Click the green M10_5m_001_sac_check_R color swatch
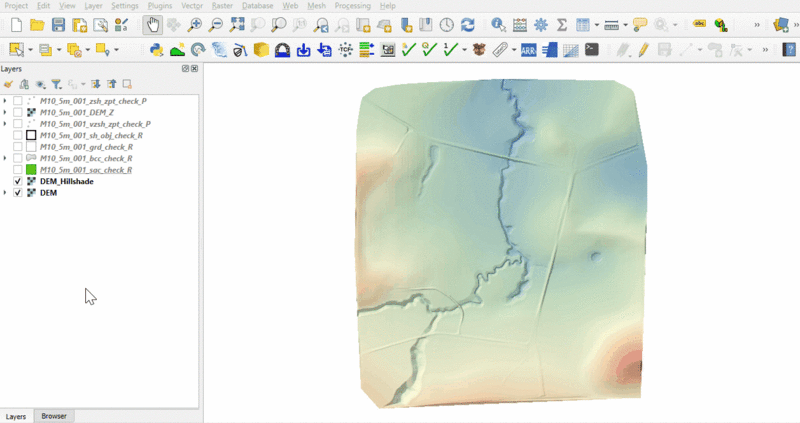This screenshot has height=423, width=800. (x=31, y=170)
